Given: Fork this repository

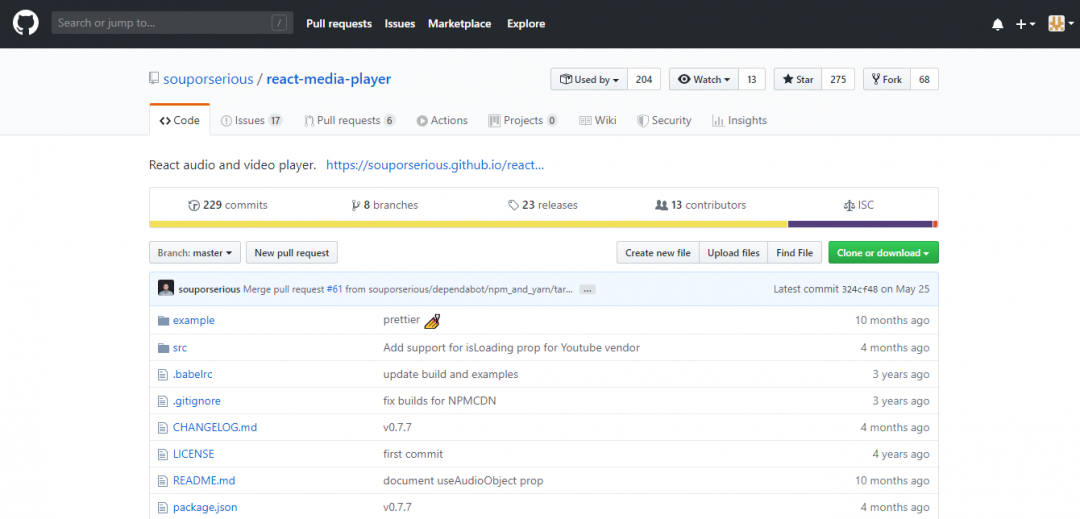Looking at the screenshot, I should [x=886, y=79].
